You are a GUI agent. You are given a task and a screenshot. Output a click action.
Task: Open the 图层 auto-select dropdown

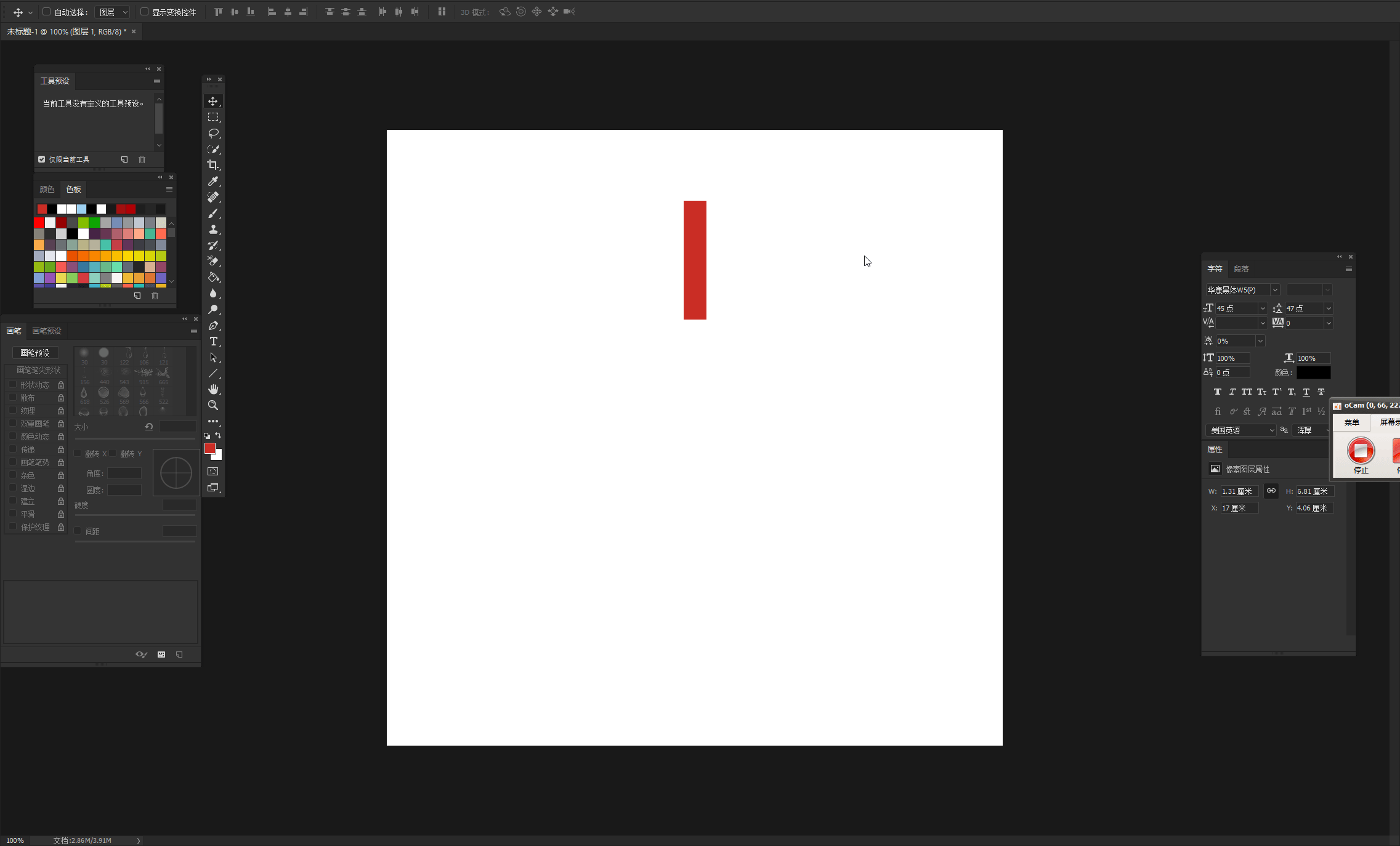pos(113,12)
